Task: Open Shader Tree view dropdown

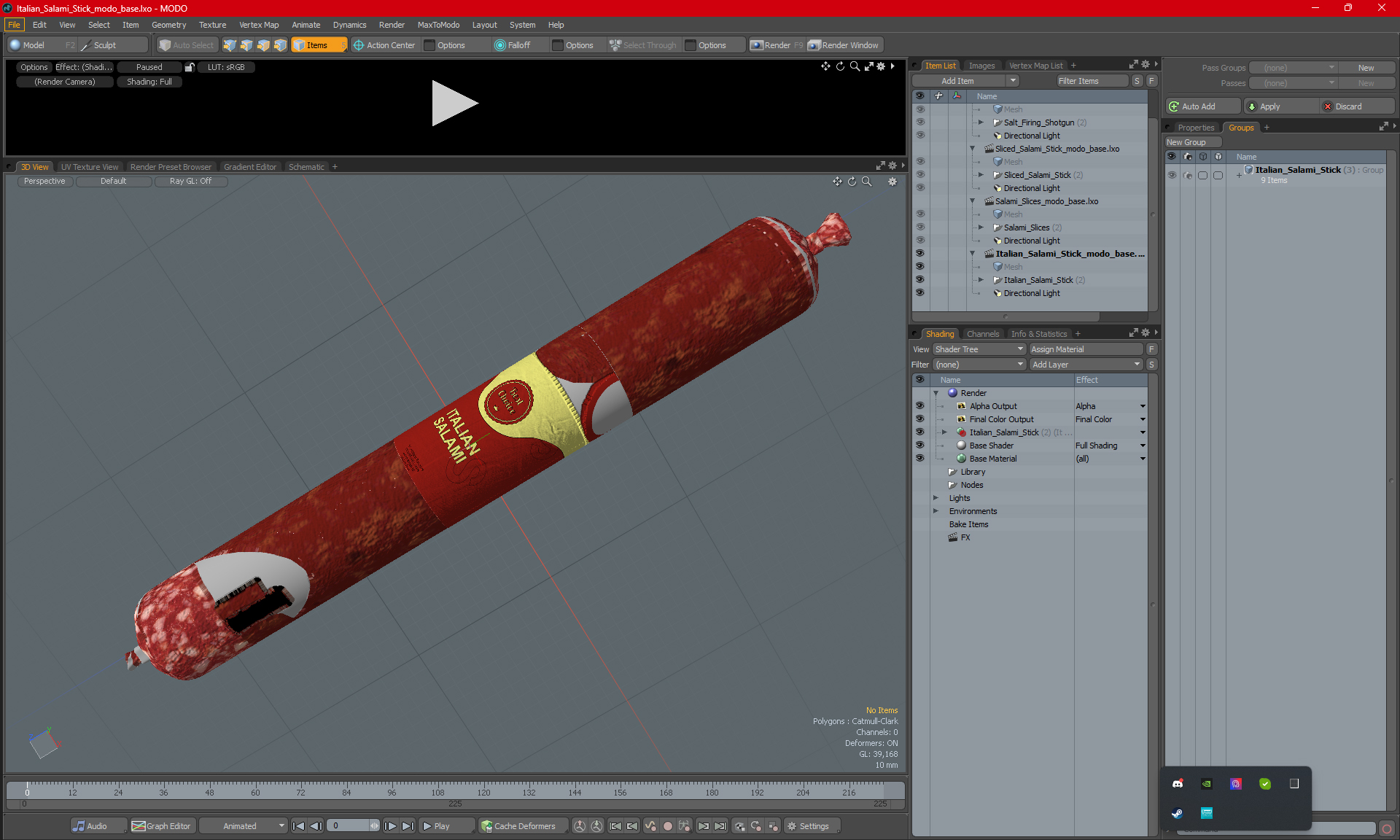Action: click(979, 349)
